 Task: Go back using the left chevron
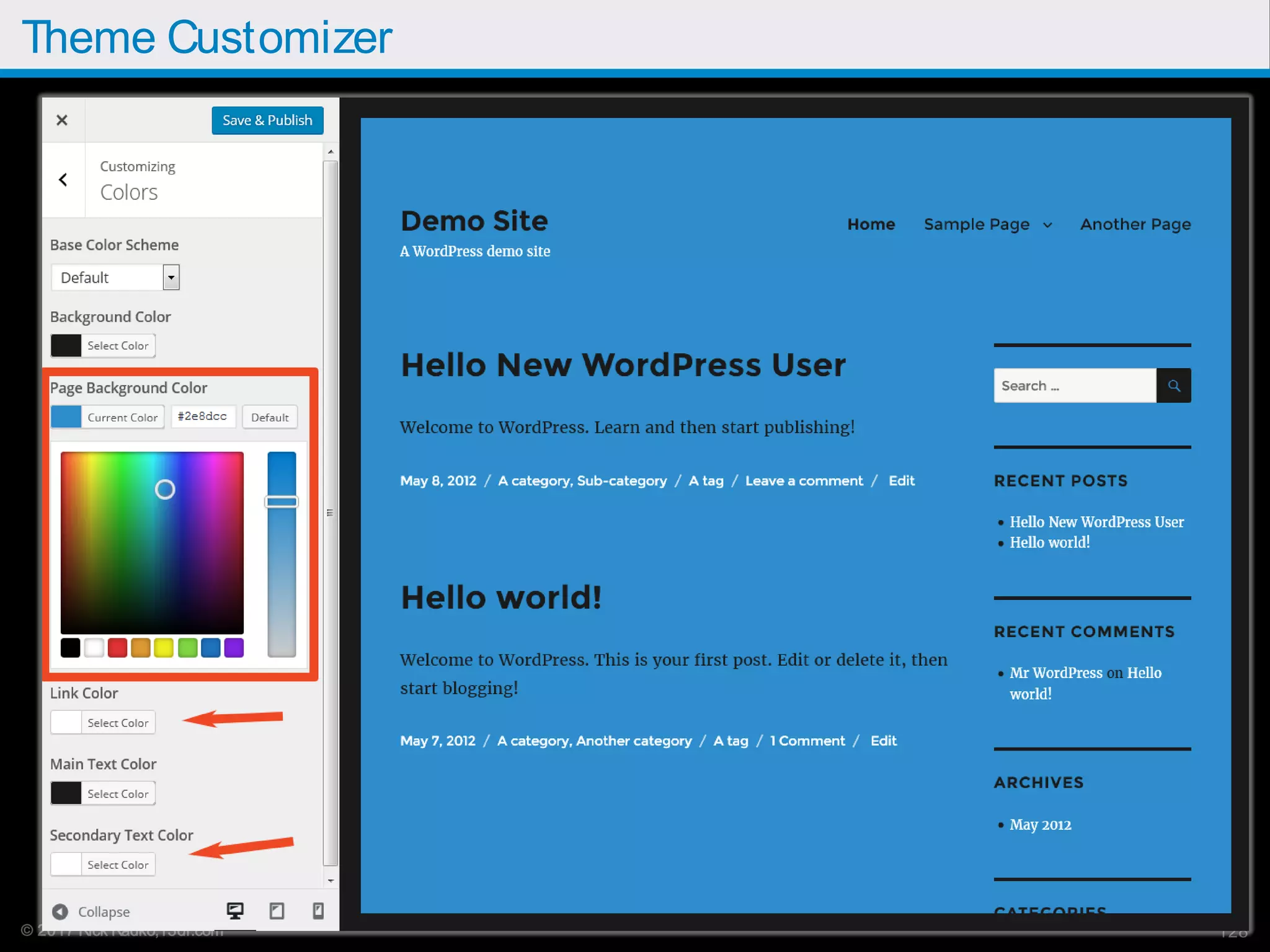63,180
